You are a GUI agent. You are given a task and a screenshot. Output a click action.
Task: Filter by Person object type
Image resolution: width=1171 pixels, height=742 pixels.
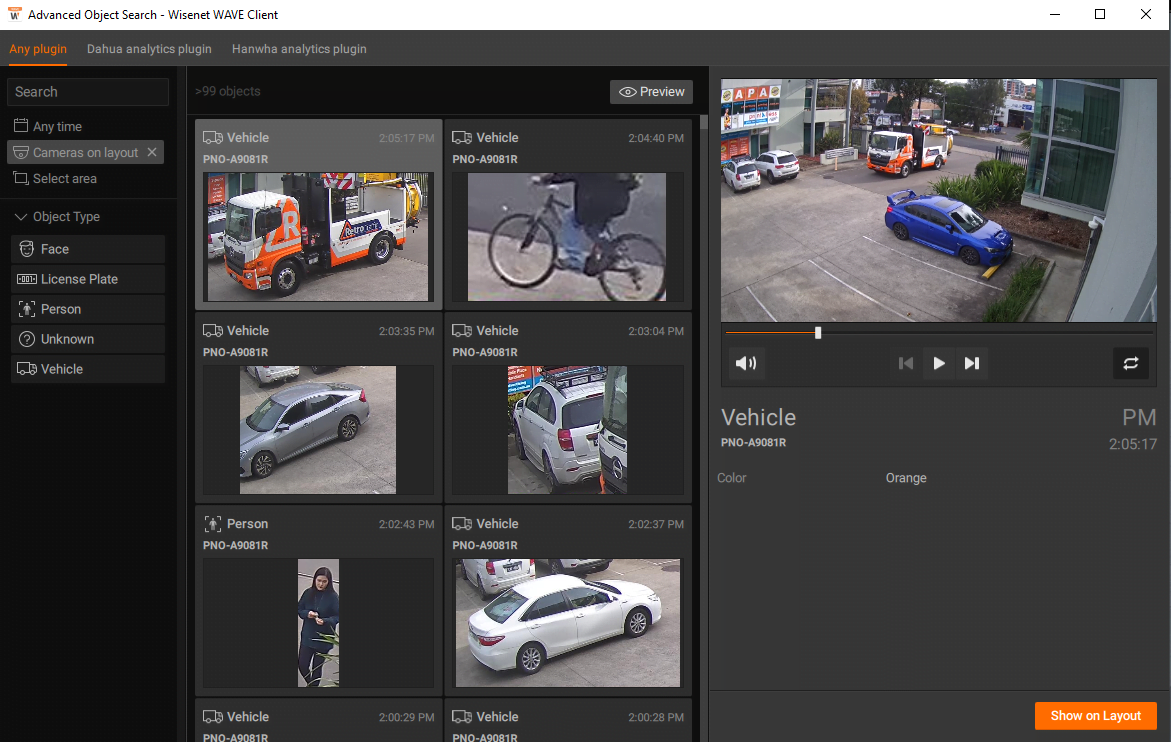[x=88, y=309]
